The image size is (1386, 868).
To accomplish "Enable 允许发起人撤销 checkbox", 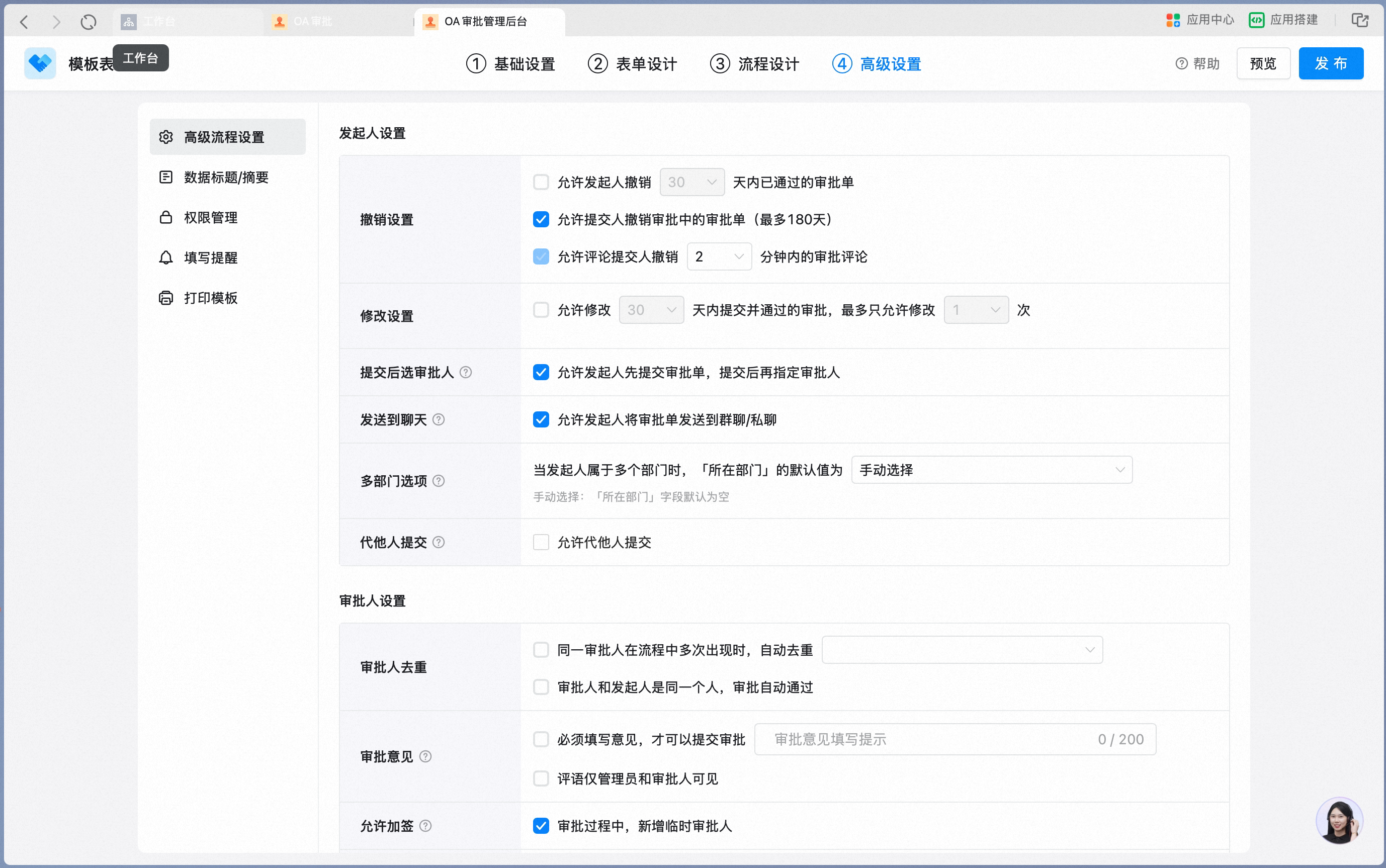I will (541, 182).
